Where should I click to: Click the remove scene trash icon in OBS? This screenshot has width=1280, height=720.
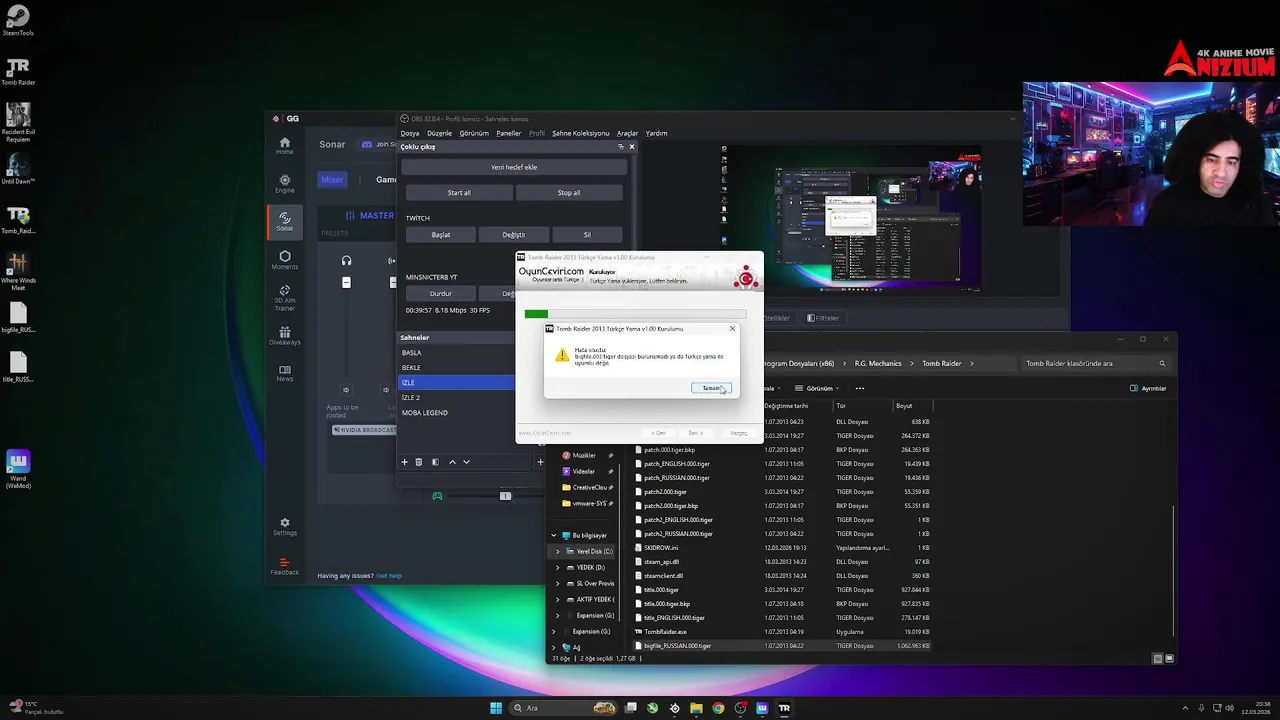[x=419, y=462]
